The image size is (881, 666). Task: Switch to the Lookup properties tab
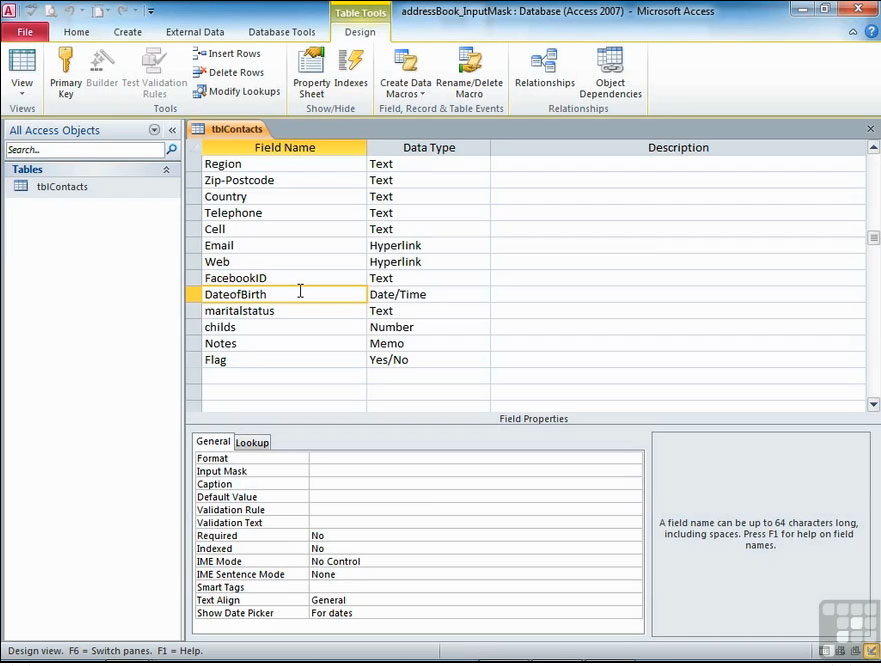tap(252, 442)
